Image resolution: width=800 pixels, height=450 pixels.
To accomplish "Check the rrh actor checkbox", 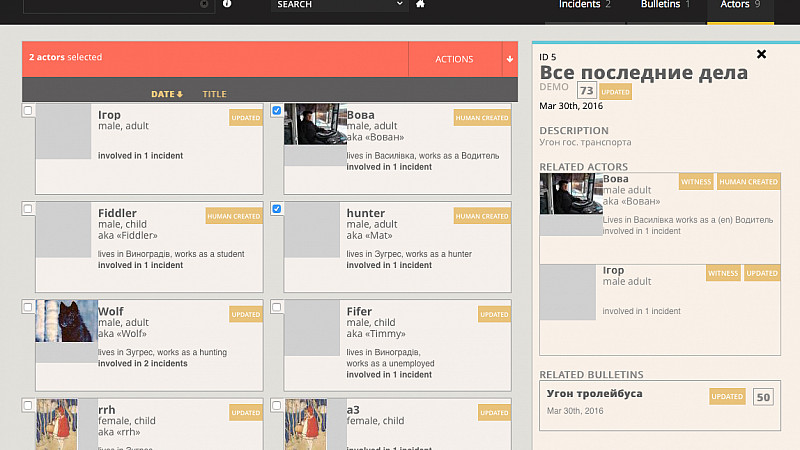I will point(28,406).
